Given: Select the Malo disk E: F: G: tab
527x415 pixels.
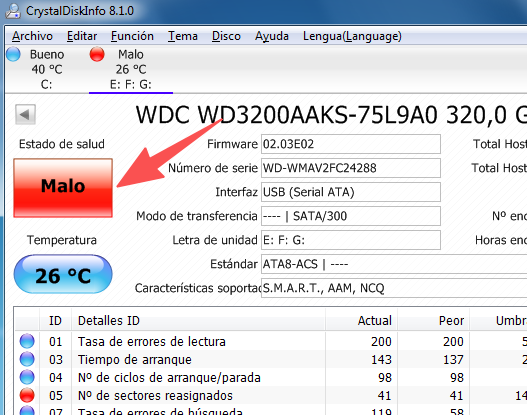Looking at the screenshot, I should click(131, 69).
